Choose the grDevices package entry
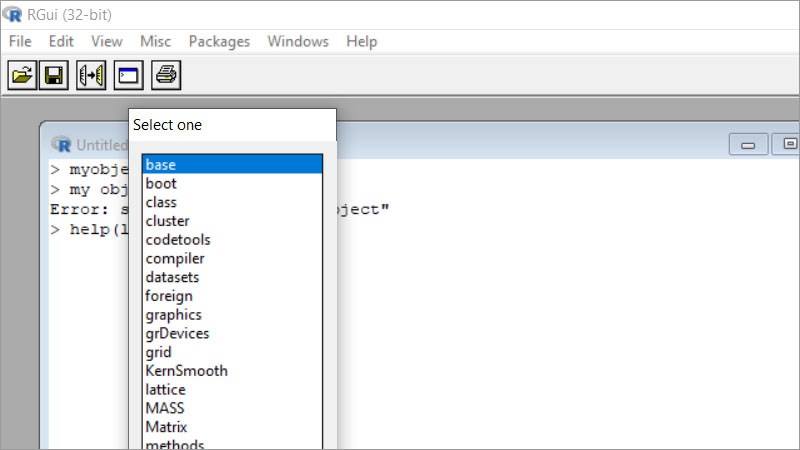Viewport: 800px width, 450px height. [232, 333]
